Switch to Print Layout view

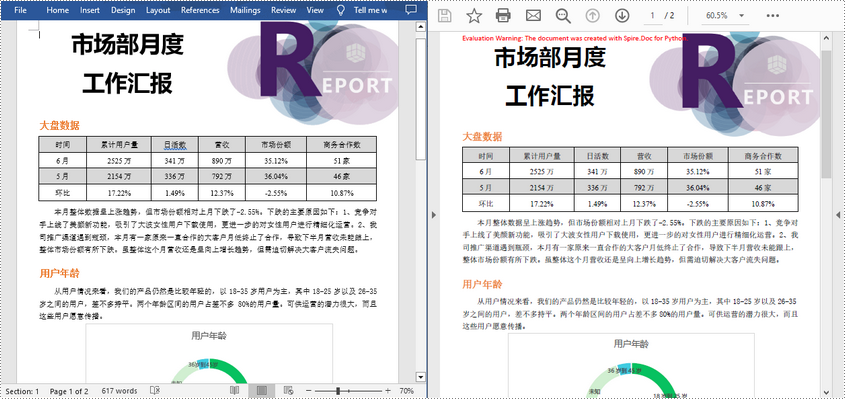pyautogui.click(x=262, y=390)
